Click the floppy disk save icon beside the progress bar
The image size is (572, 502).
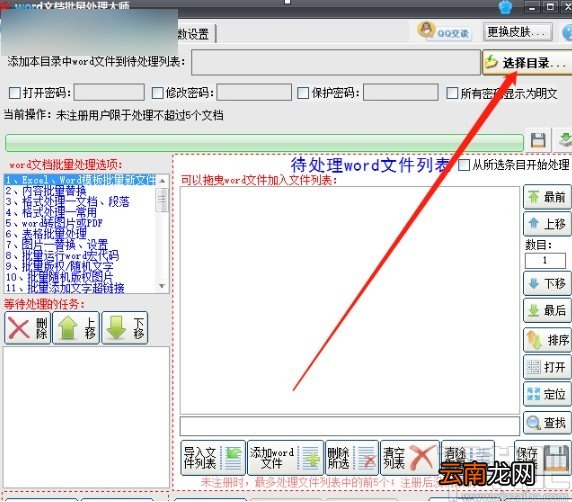point(538,140)
